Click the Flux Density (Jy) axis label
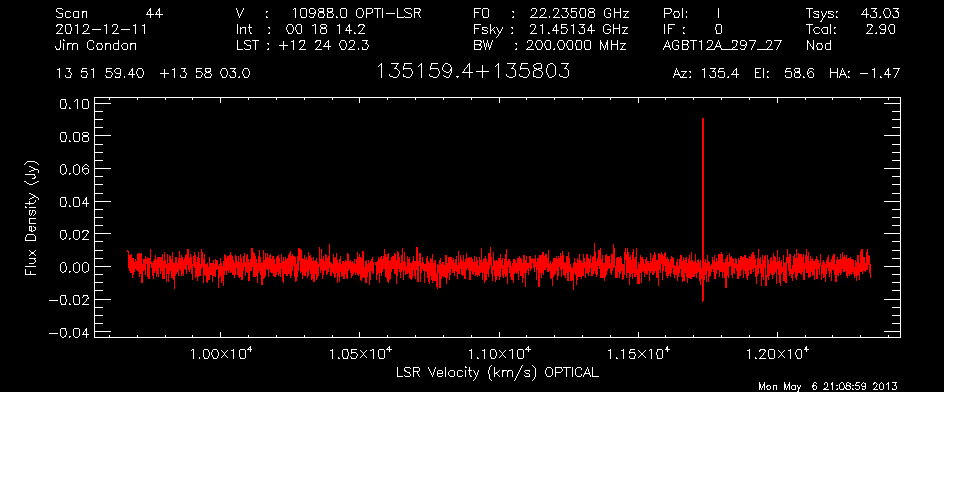962x490 pixels. (x=31, y=218)
